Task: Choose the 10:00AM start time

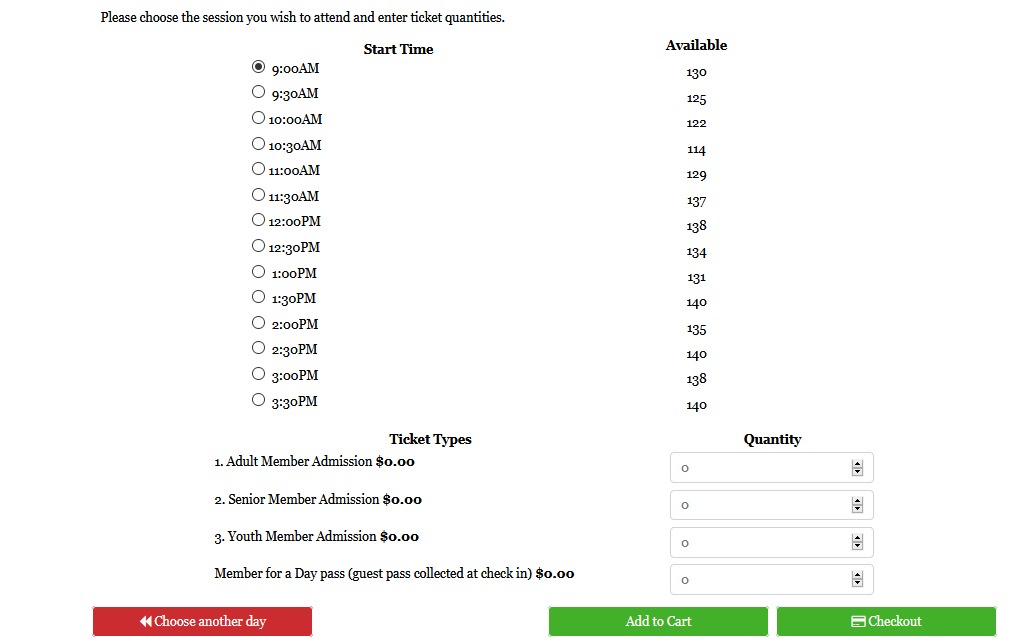Action: 259,118
